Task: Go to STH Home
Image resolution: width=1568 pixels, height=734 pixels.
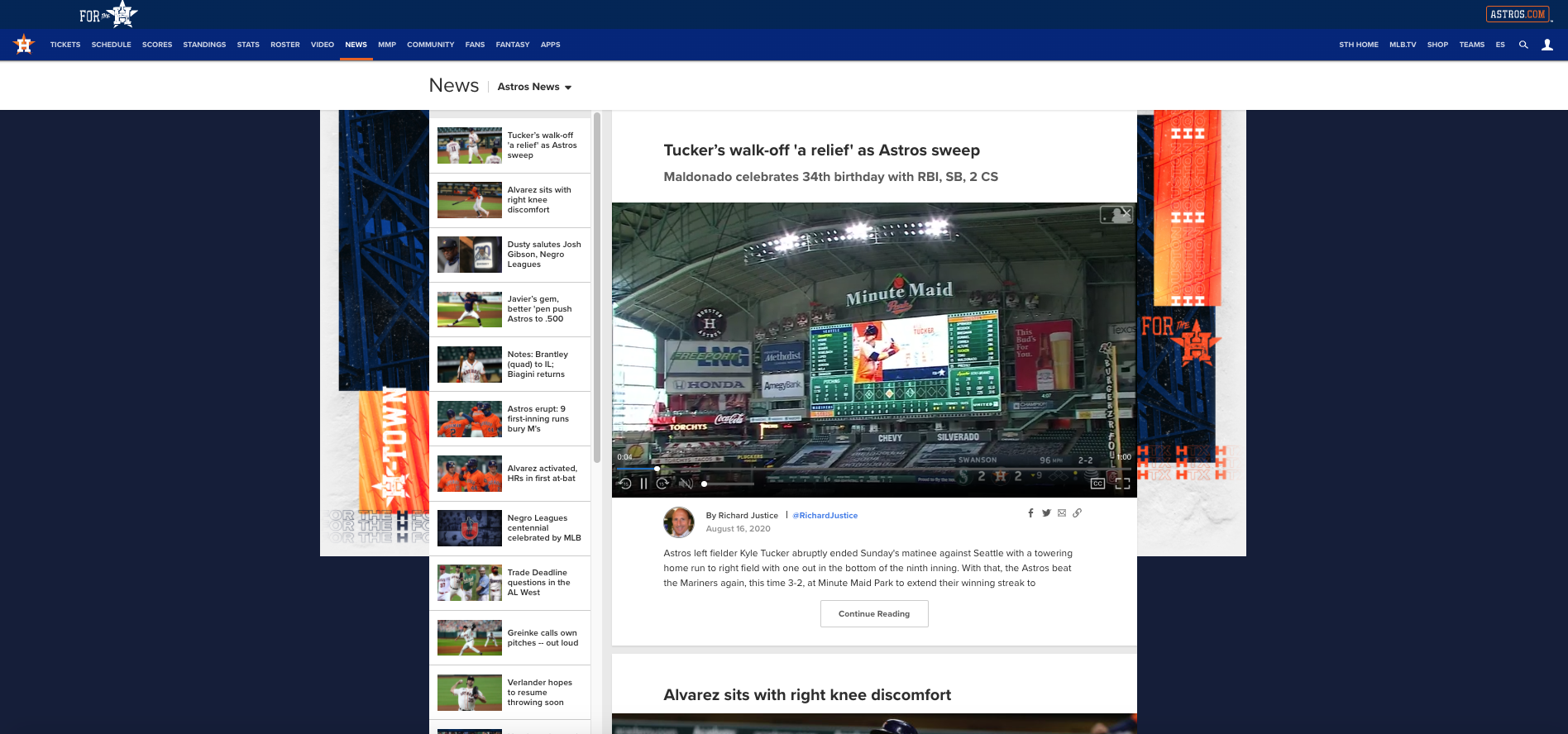Action: click(x=1359, y=45)
